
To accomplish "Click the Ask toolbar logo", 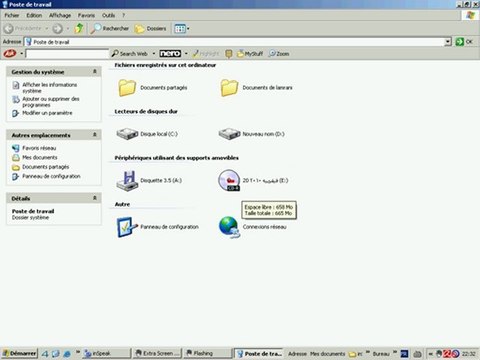I will (x=10, y=53).
